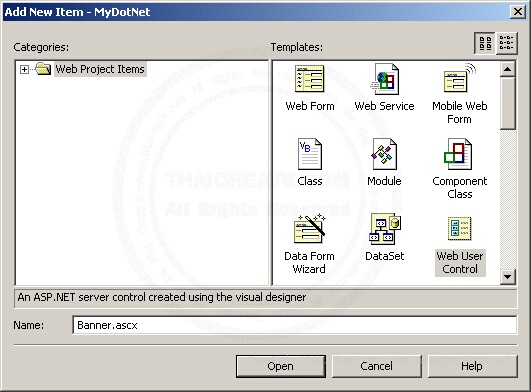The width and height of the screenshot is (531, 392).
Task: Switch to large icons view
Action: [x=485, y=43]
